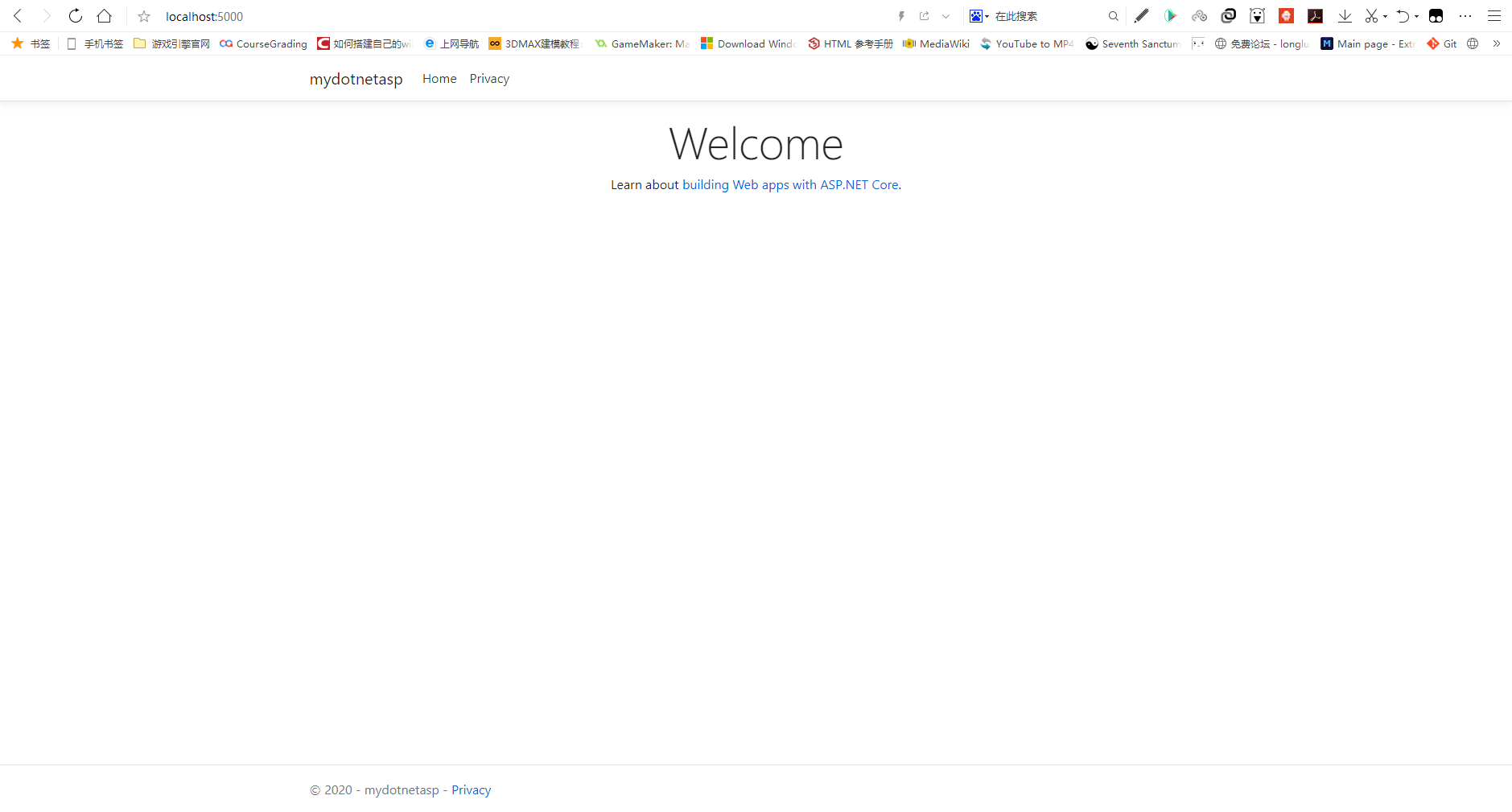Select Privacy in the navbar

click(x=489, y=79)
